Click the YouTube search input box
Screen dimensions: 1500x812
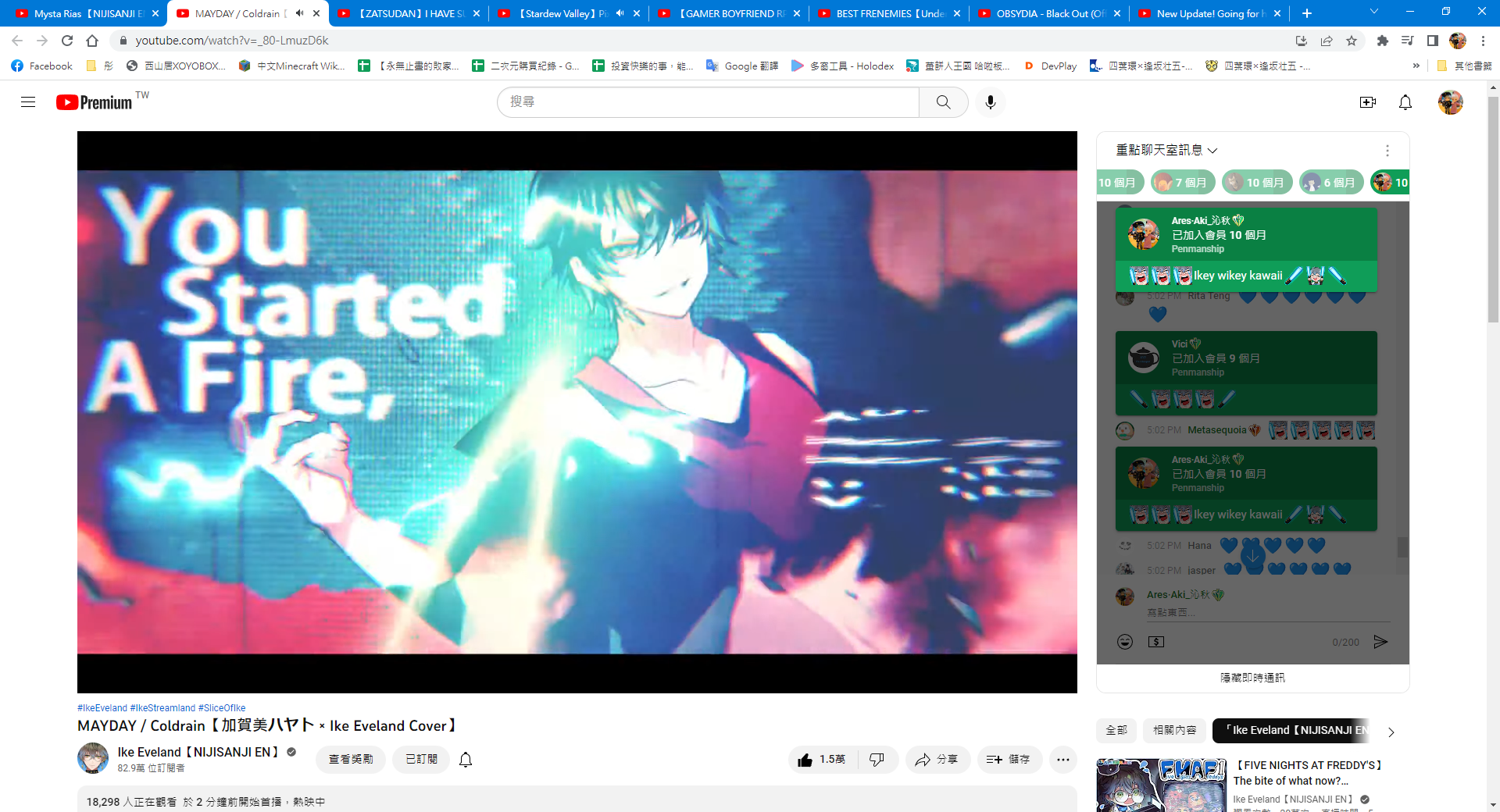[708, 102]
